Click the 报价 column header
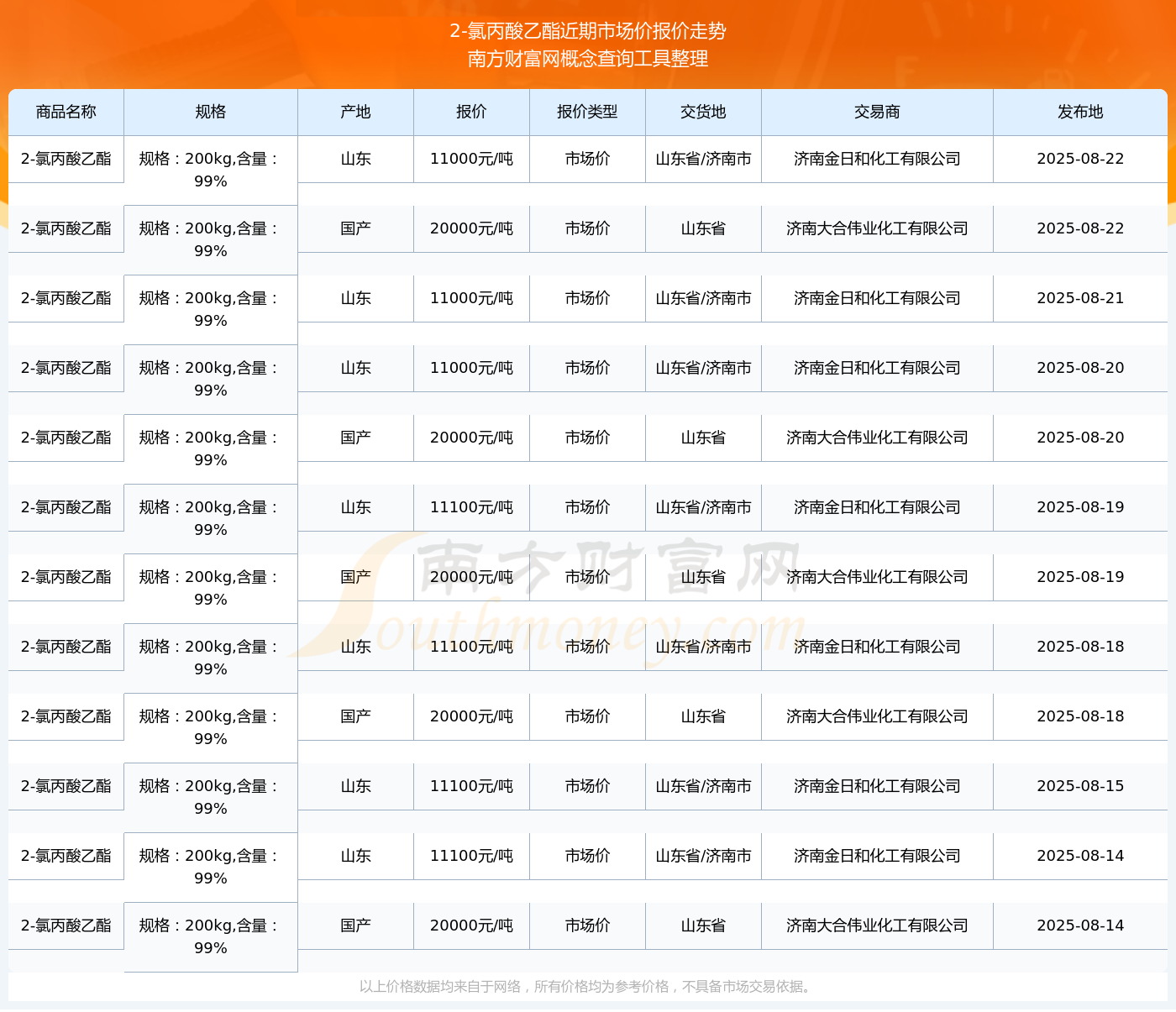This screenshot has height=1012, width=1176. coord(471,112)
